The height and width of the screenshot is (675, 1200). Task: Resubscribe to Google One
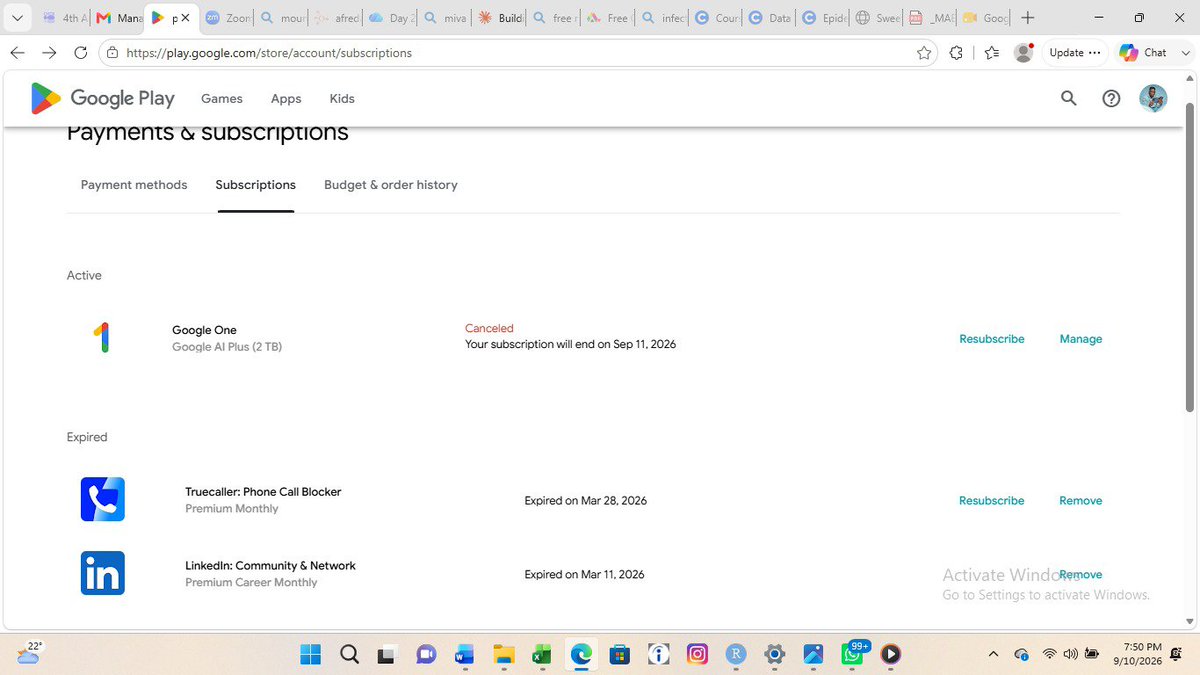[x=992, y=339]
